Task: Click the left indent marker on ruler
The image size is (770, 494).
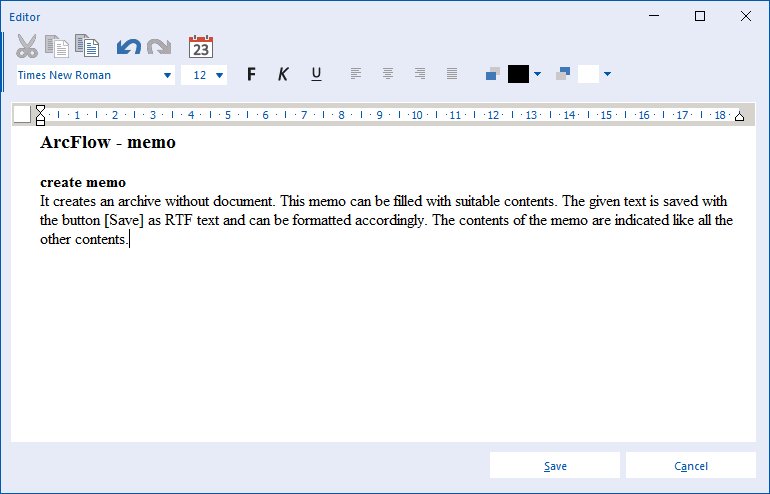Action: 41,115
